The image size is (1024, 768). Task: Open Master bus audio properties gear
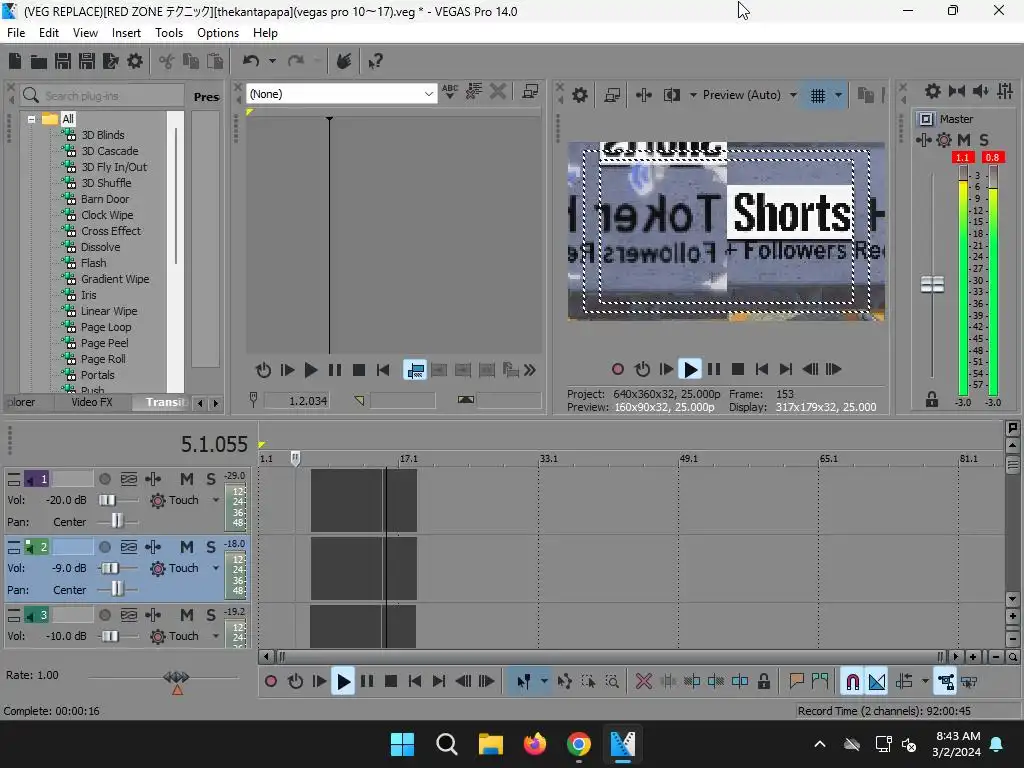[933, 91]
